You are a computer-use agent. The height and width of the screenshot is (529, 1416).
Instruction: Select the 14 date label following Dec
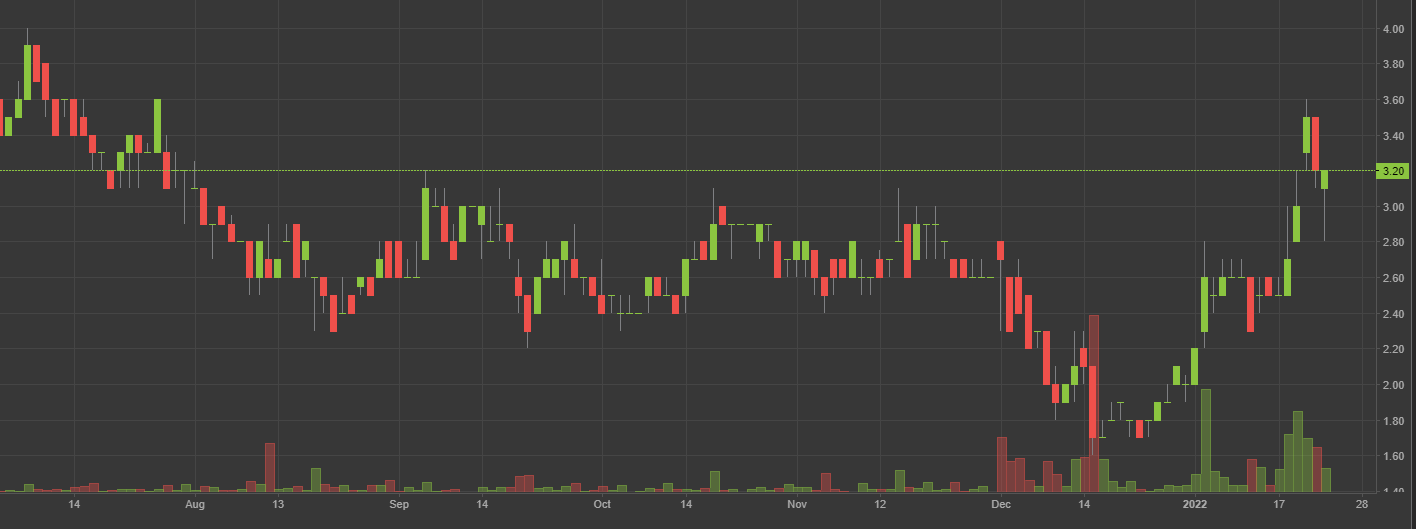click(1084, 505)
